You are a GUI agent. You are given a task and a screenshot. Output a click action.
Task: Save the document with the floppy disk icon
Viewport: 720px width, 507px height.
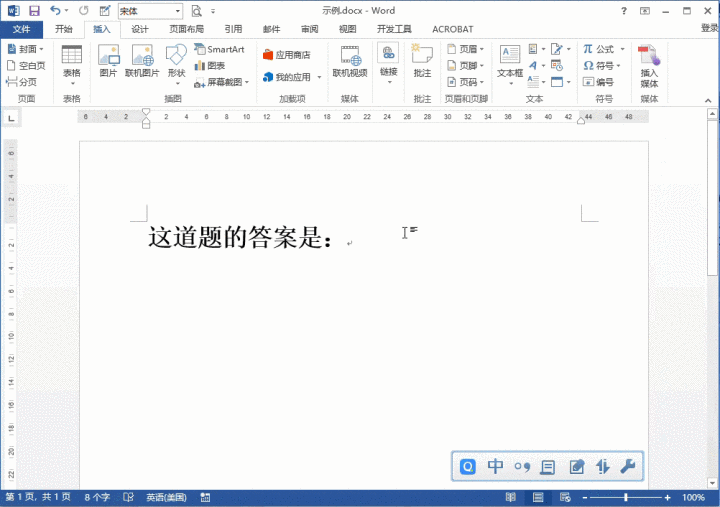pyautogui.click(x=34, y=11)
